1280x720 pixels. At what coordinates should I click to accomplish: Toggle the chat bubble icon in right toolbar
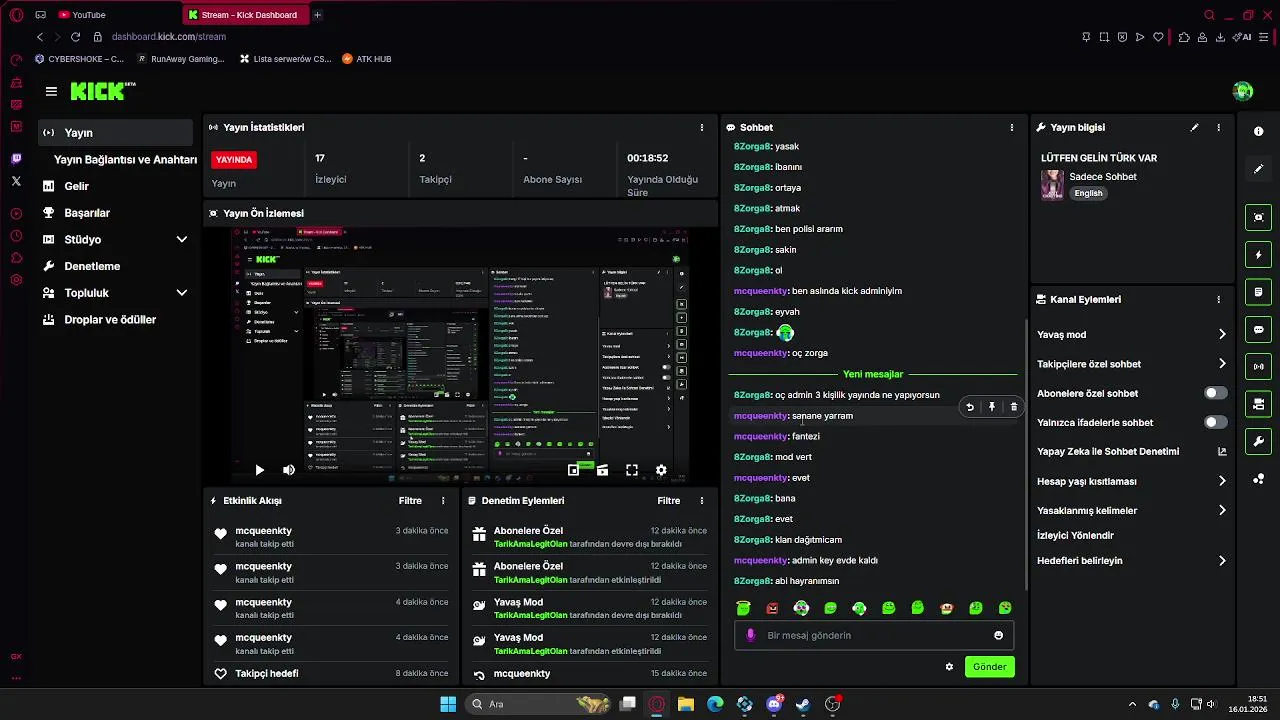point(1258,329)
